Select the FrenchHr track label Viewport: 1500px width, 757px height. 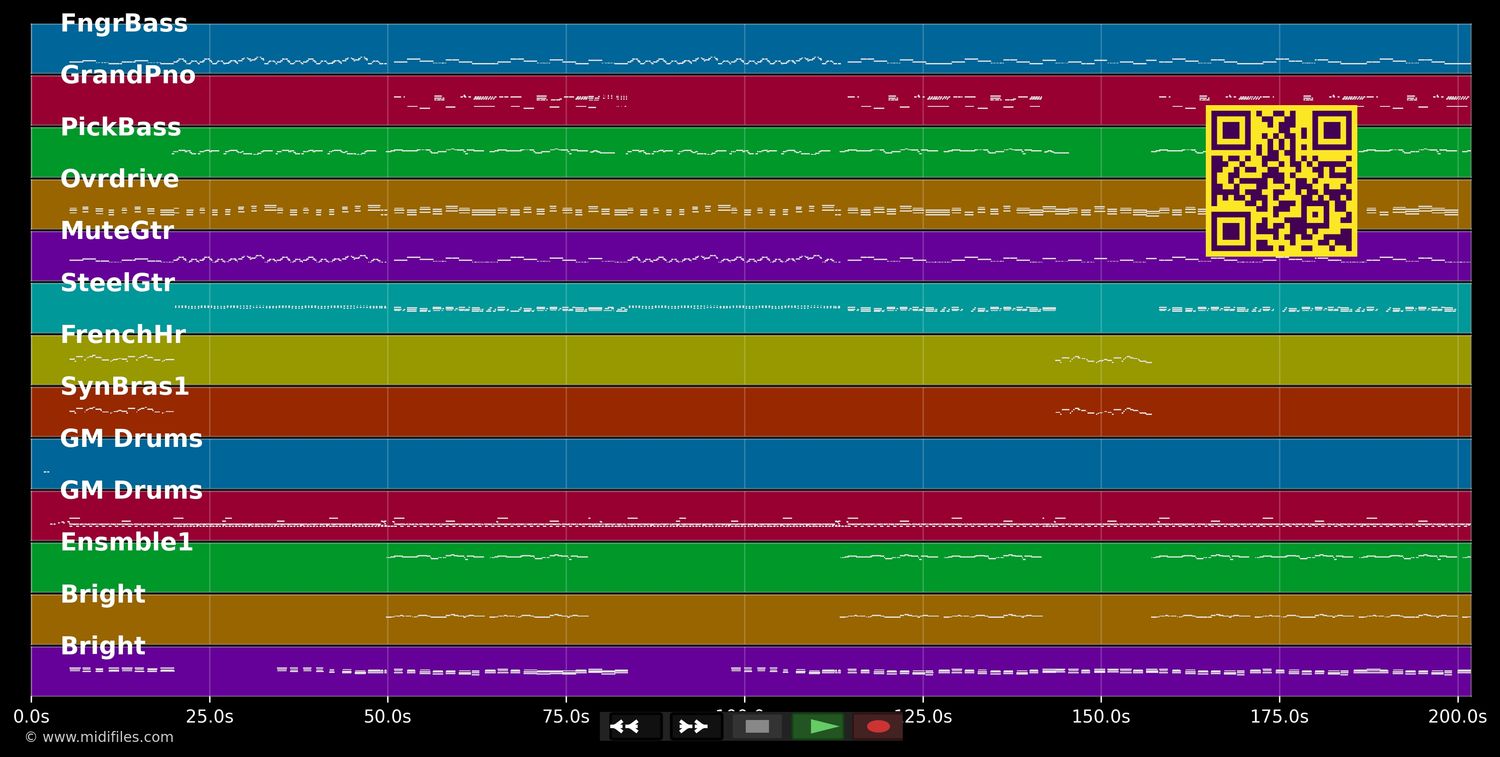point(123,335)
